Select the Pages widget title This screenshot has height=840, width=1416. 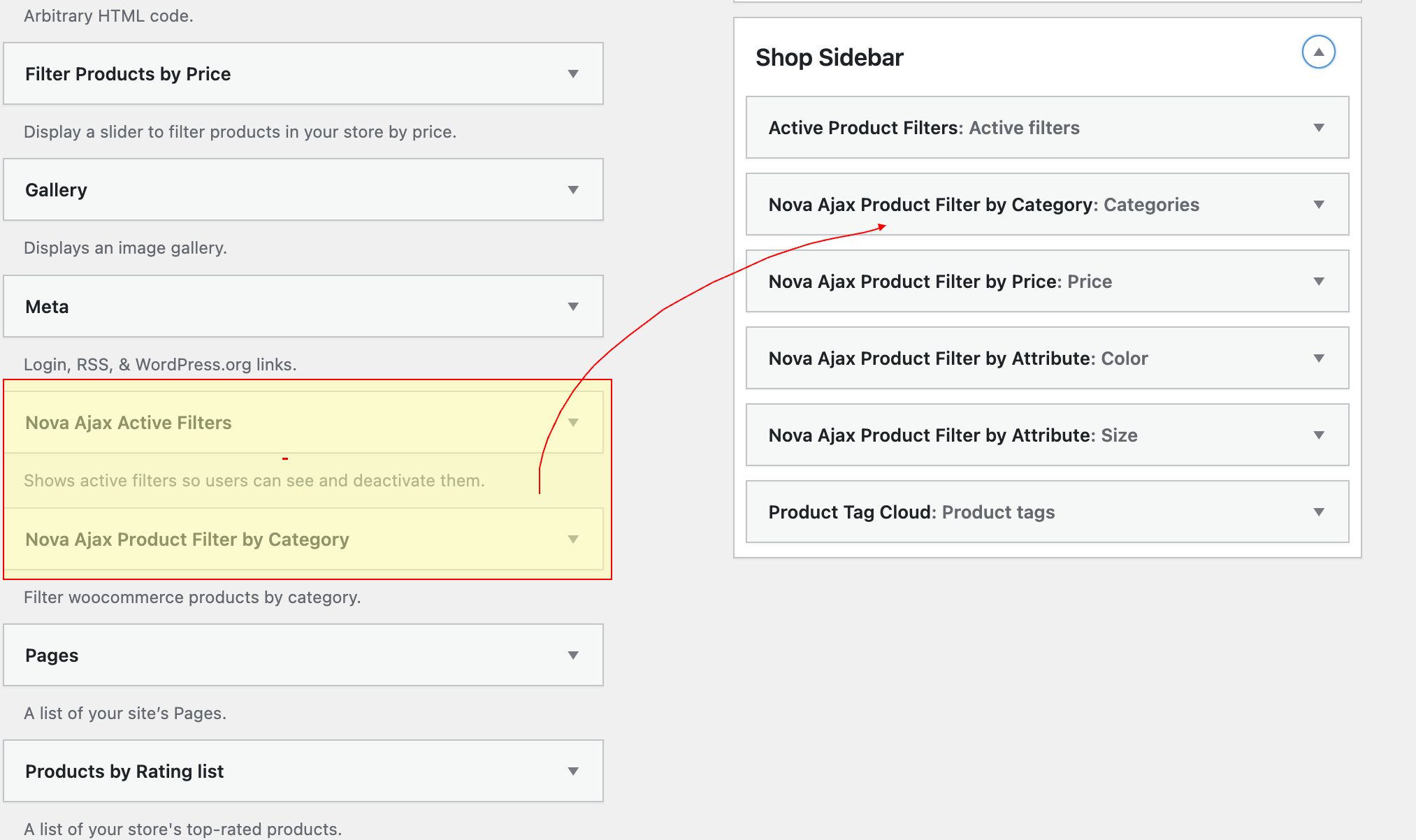pyautogui.click(x=52, y=656)
